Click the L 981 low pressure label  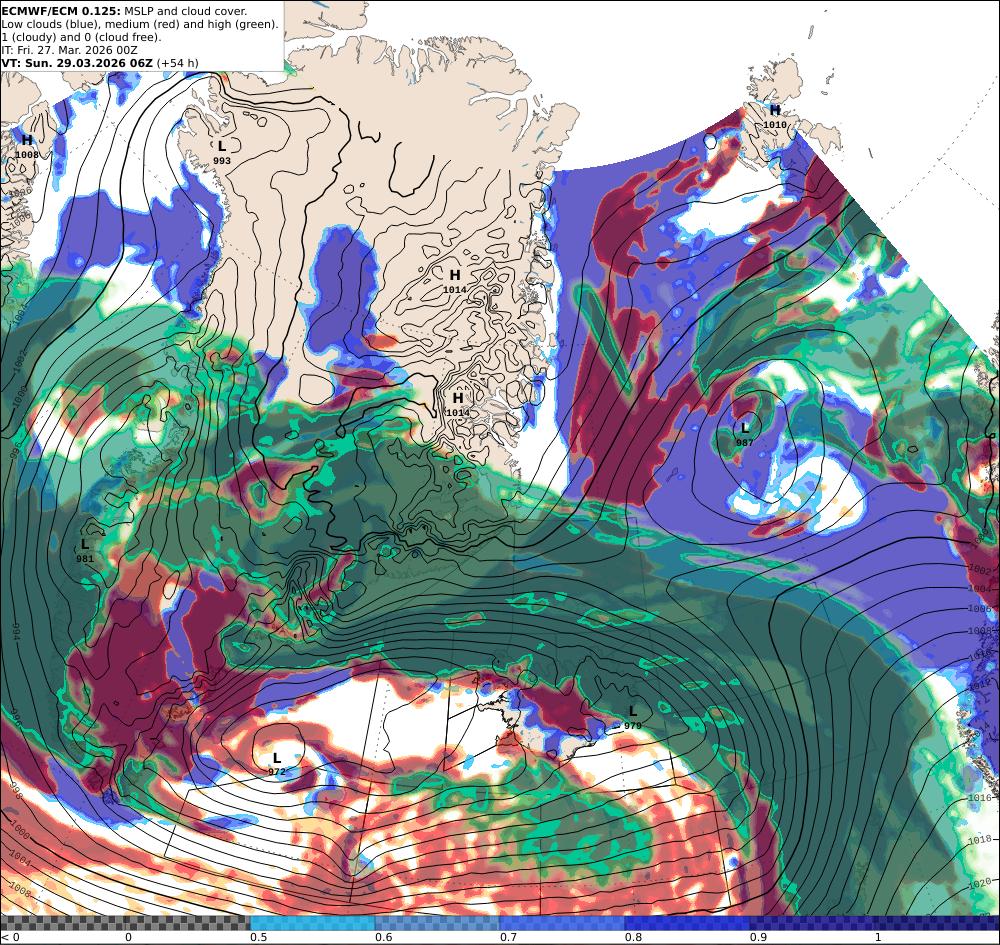(85, 551)
